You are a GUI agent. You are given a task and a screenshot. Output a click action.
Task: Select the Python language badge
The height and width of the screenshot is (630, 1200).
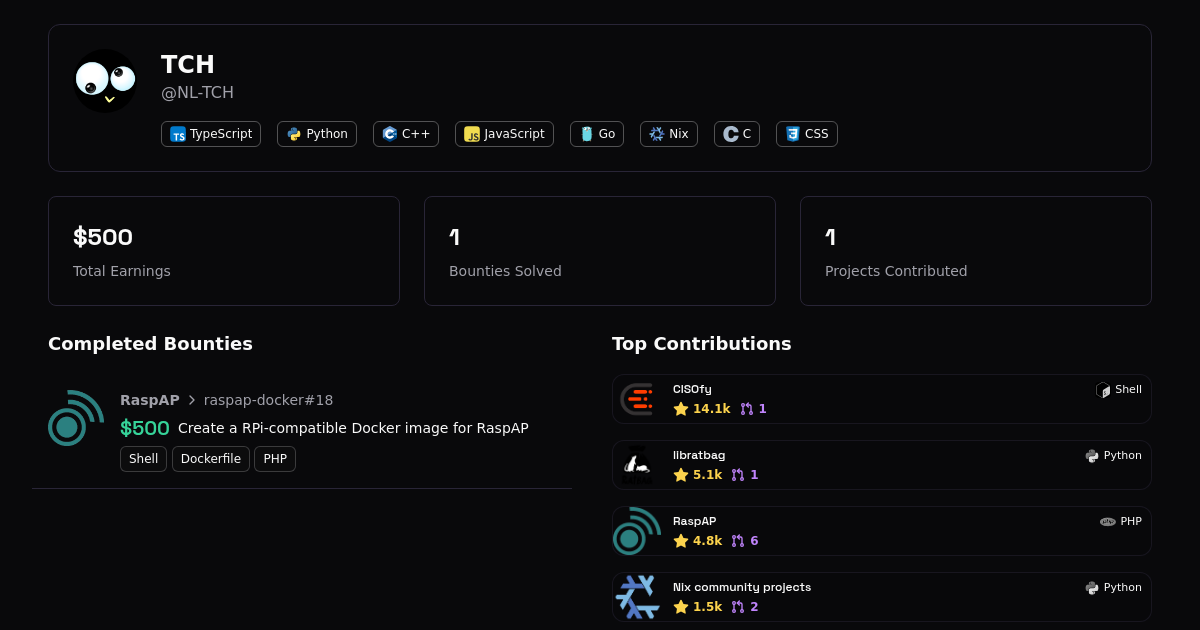317,134
